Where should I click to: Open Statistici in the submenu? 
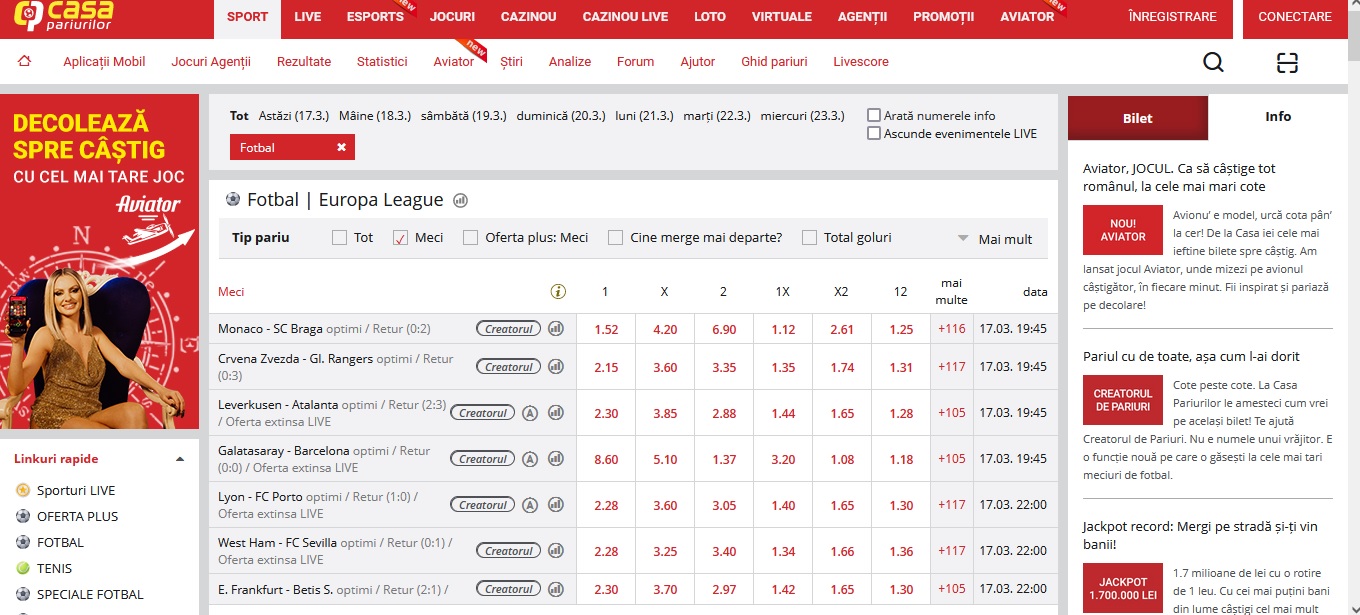382,62
